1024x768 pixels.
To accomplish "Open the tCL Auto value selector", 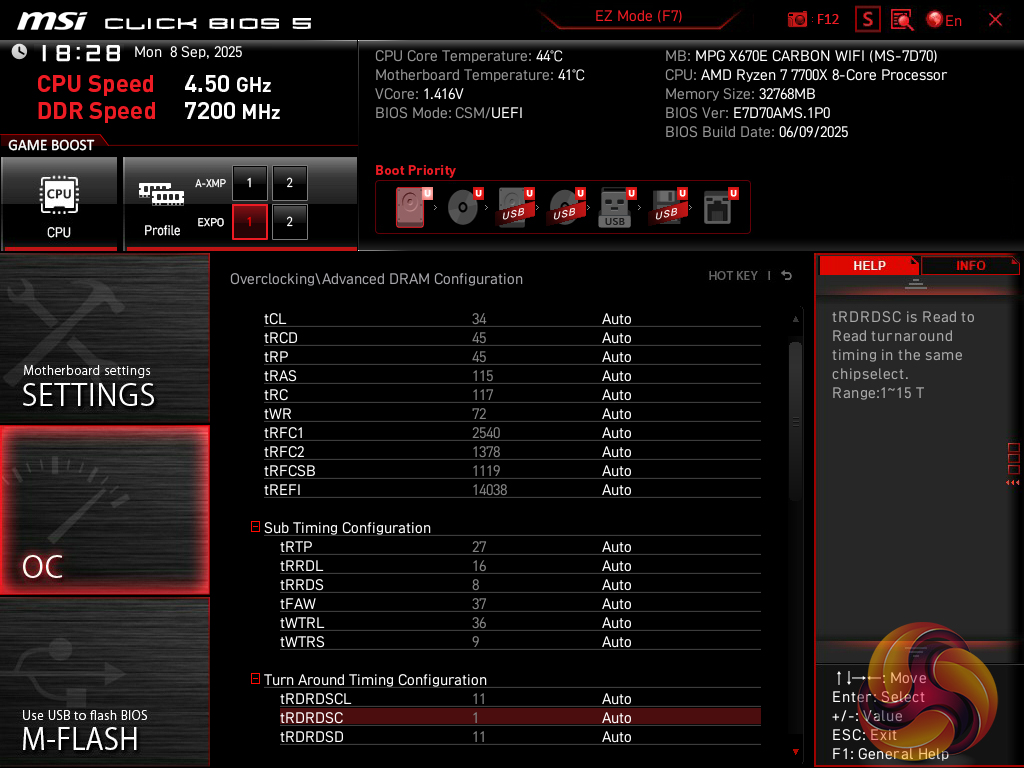I will point(616,319).
